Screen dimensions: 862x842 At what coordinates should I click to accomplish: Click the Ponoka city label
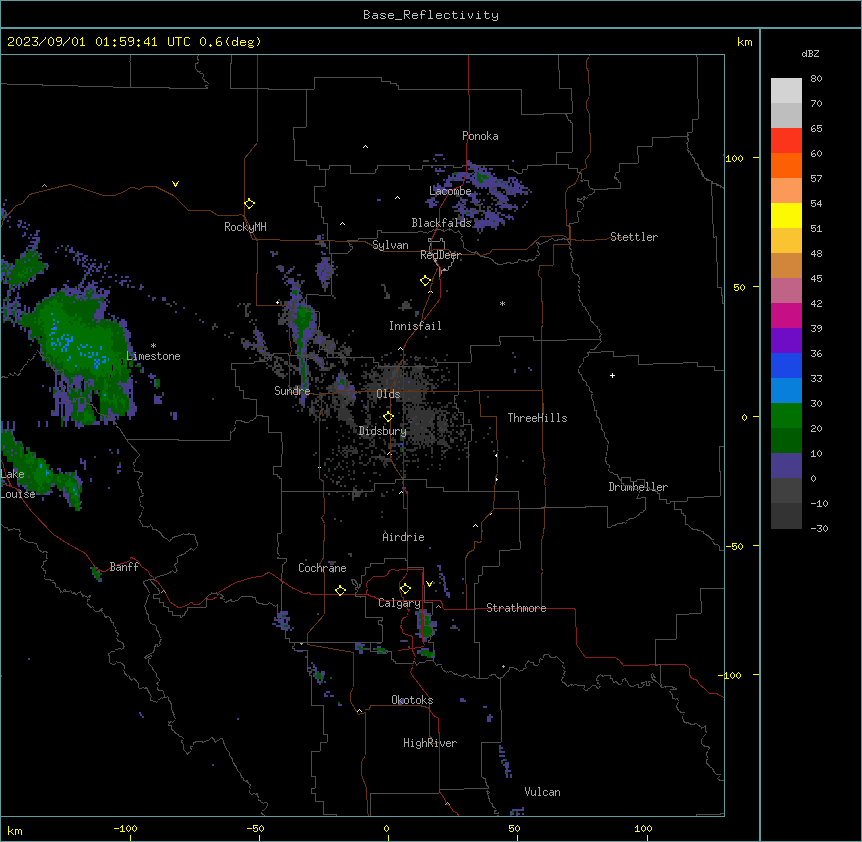point(480,136)
